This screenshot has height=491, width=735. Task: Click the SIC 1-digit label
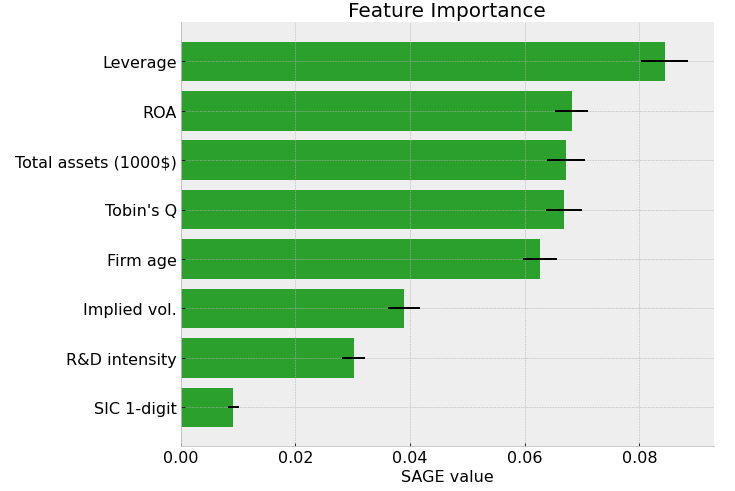(x=135, y=408)
